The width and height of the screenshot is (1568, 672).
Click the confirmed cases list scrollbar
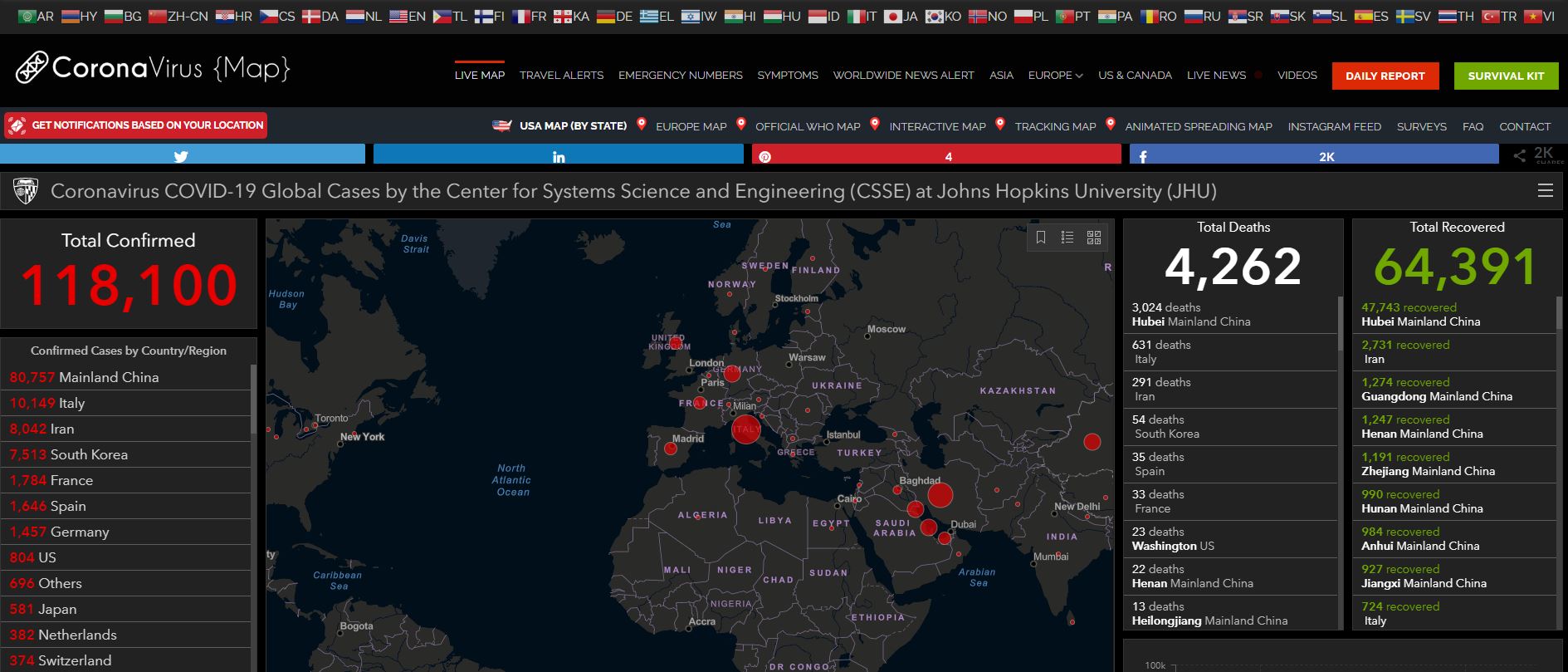click(253, 399)
